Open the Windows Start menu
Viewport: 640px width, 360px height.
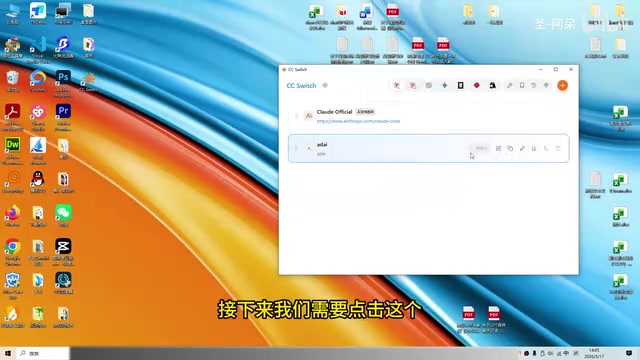coord(8,353)
